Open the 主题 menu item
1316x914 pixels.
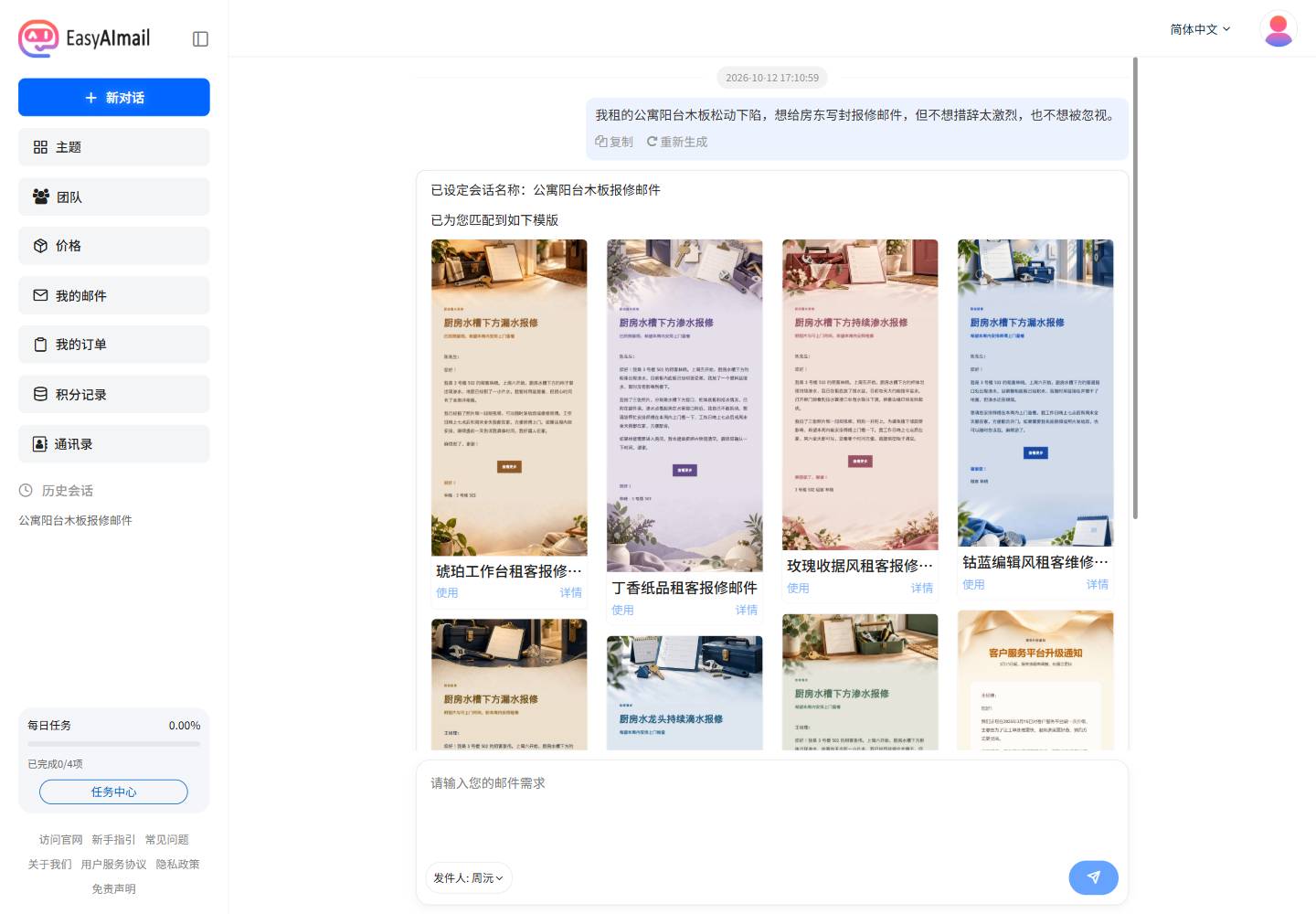[114, 147]
